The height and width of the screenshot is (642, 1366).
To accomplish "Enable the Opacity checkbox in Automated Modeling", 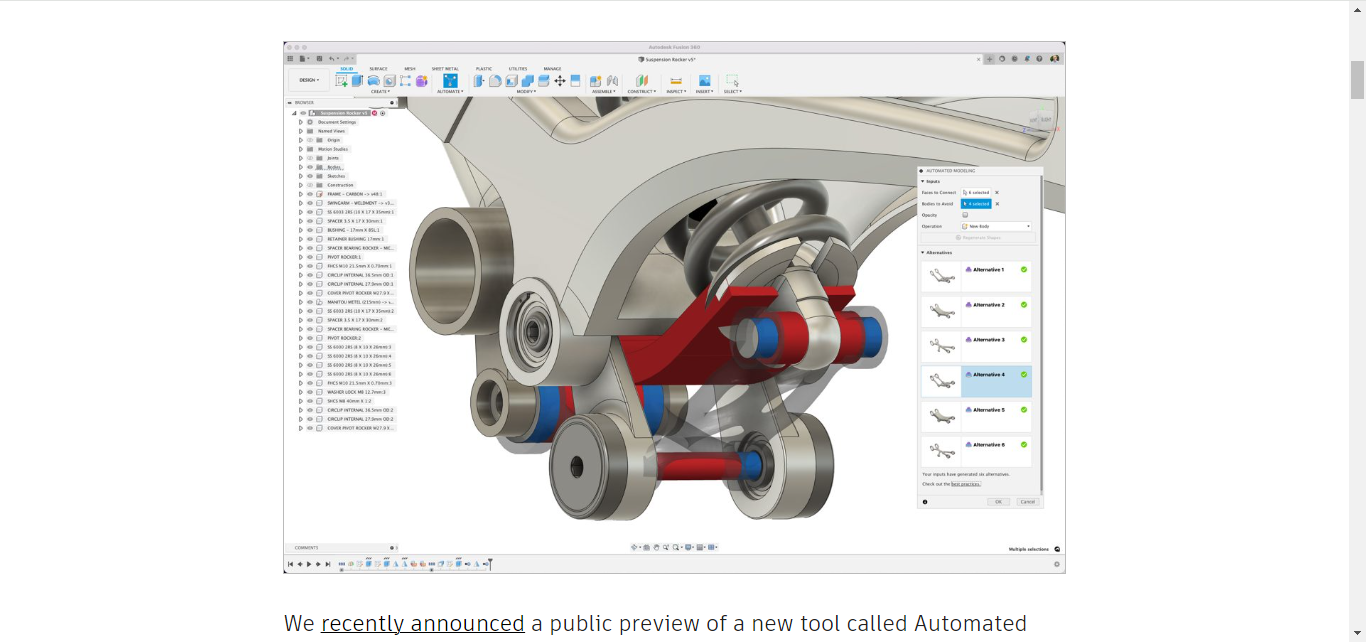I will pyautogui.click(x=965, y=215).
